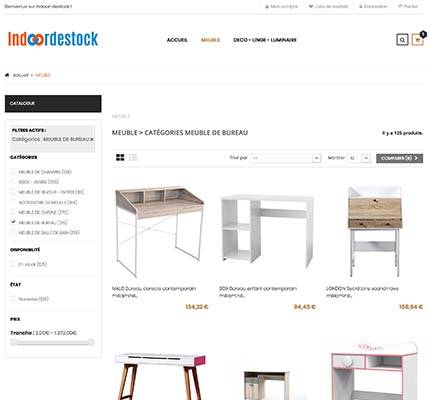Switch to grid view layout
The image size is (430, 400).
[120, 158]
